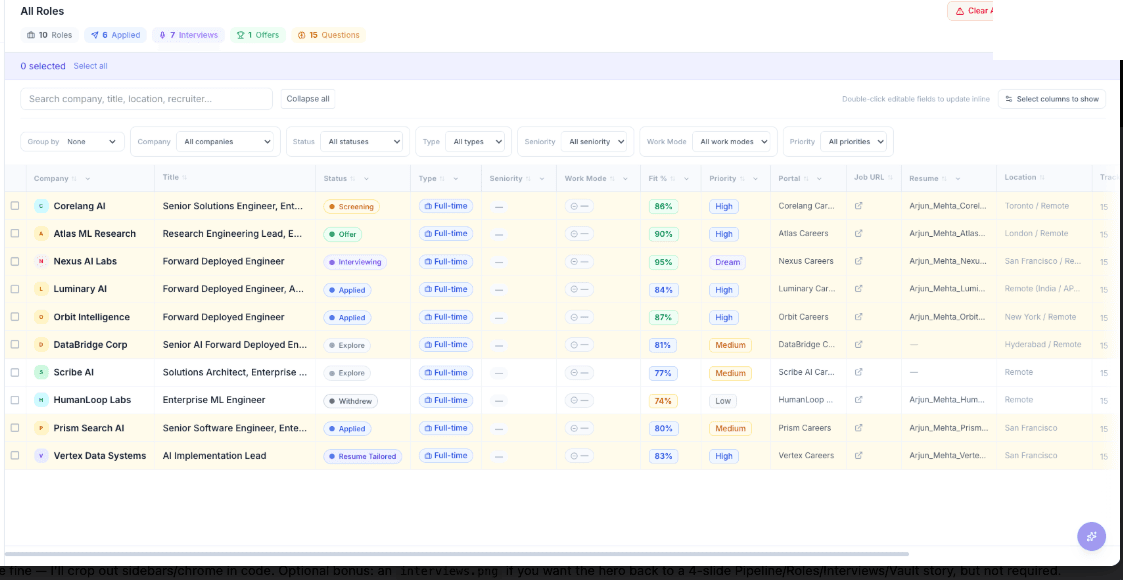Viewport: 1123px width, 580px height.
Task: Open the All seniority filter dropdown
Action: [594, 142]
